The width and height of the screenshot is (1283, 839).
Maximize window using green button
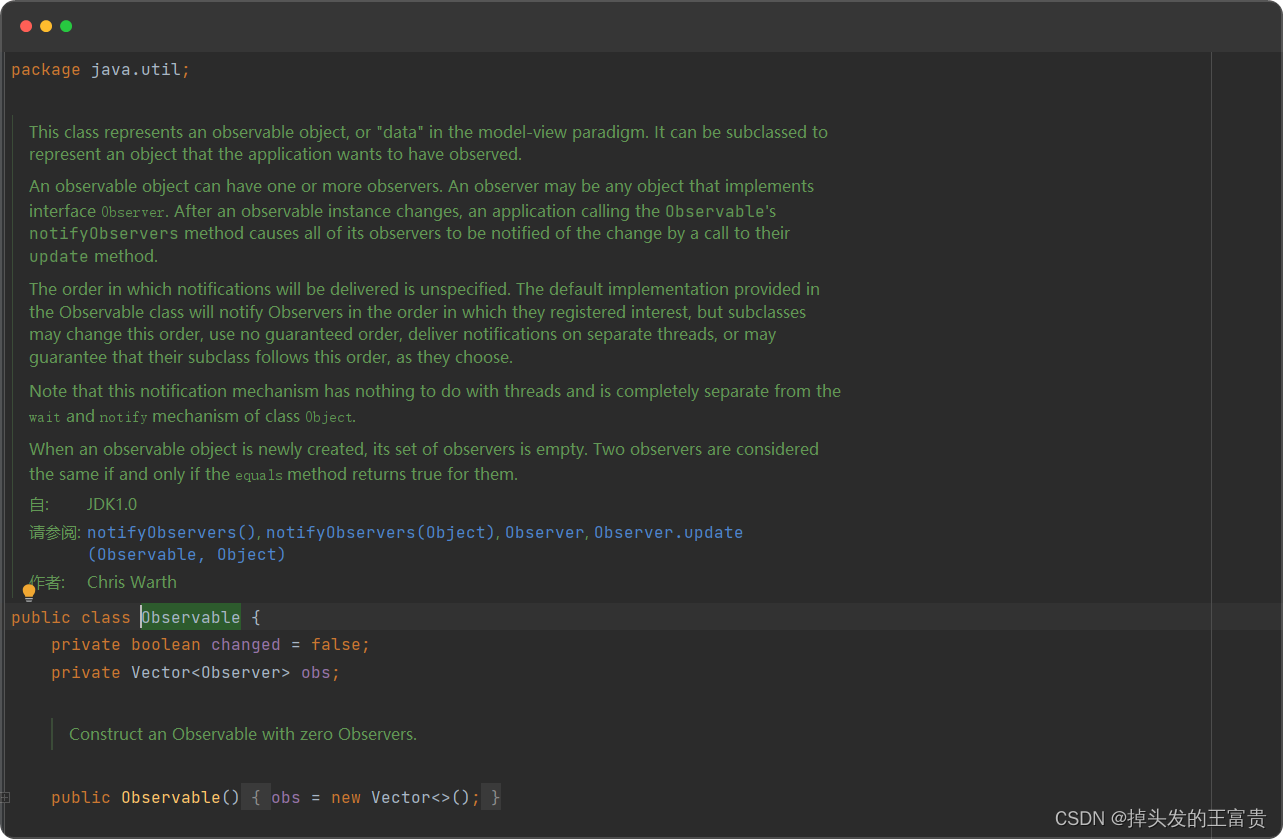tap(66, 26)
